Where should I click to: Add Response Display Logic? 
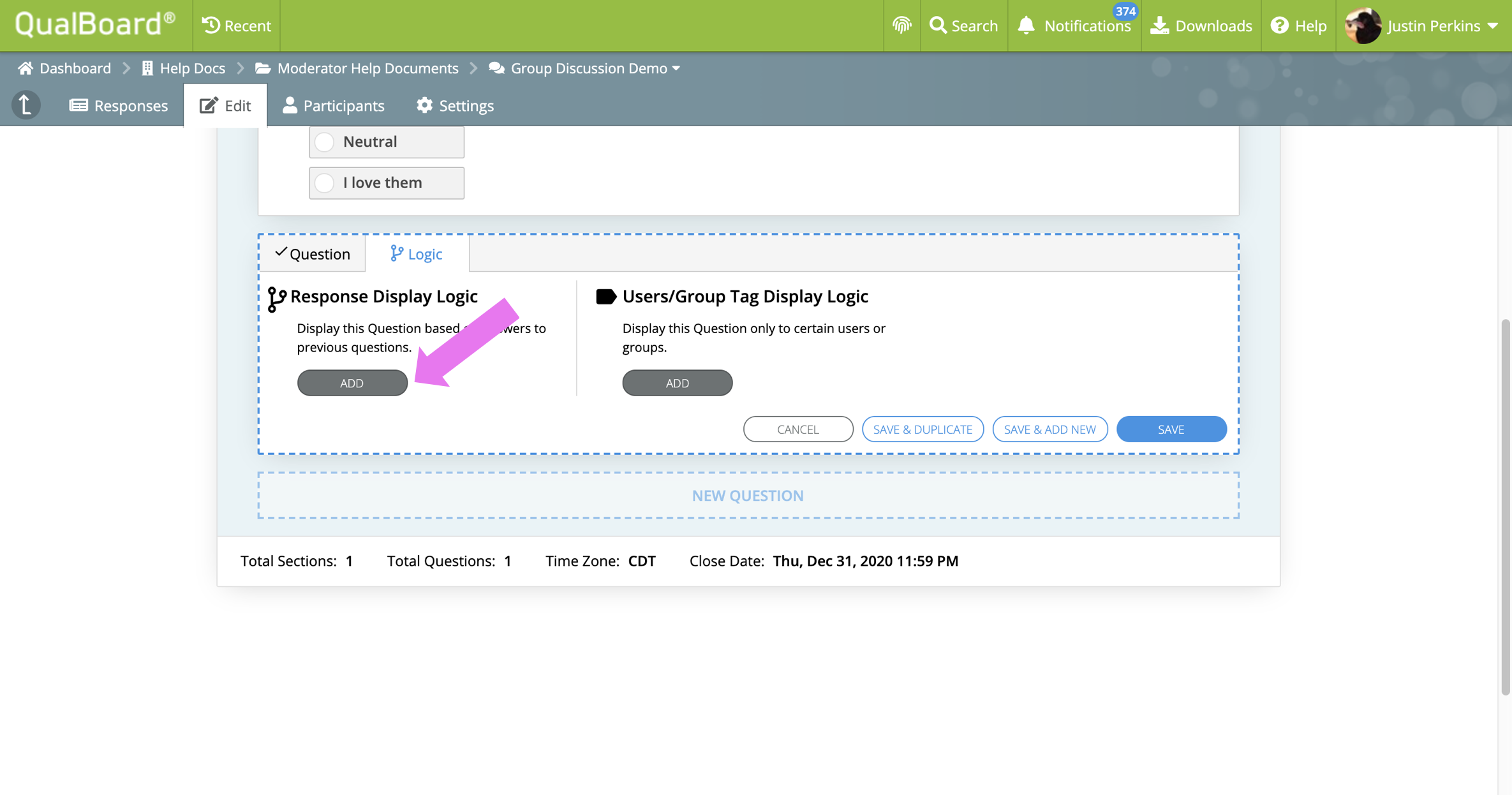352,383
